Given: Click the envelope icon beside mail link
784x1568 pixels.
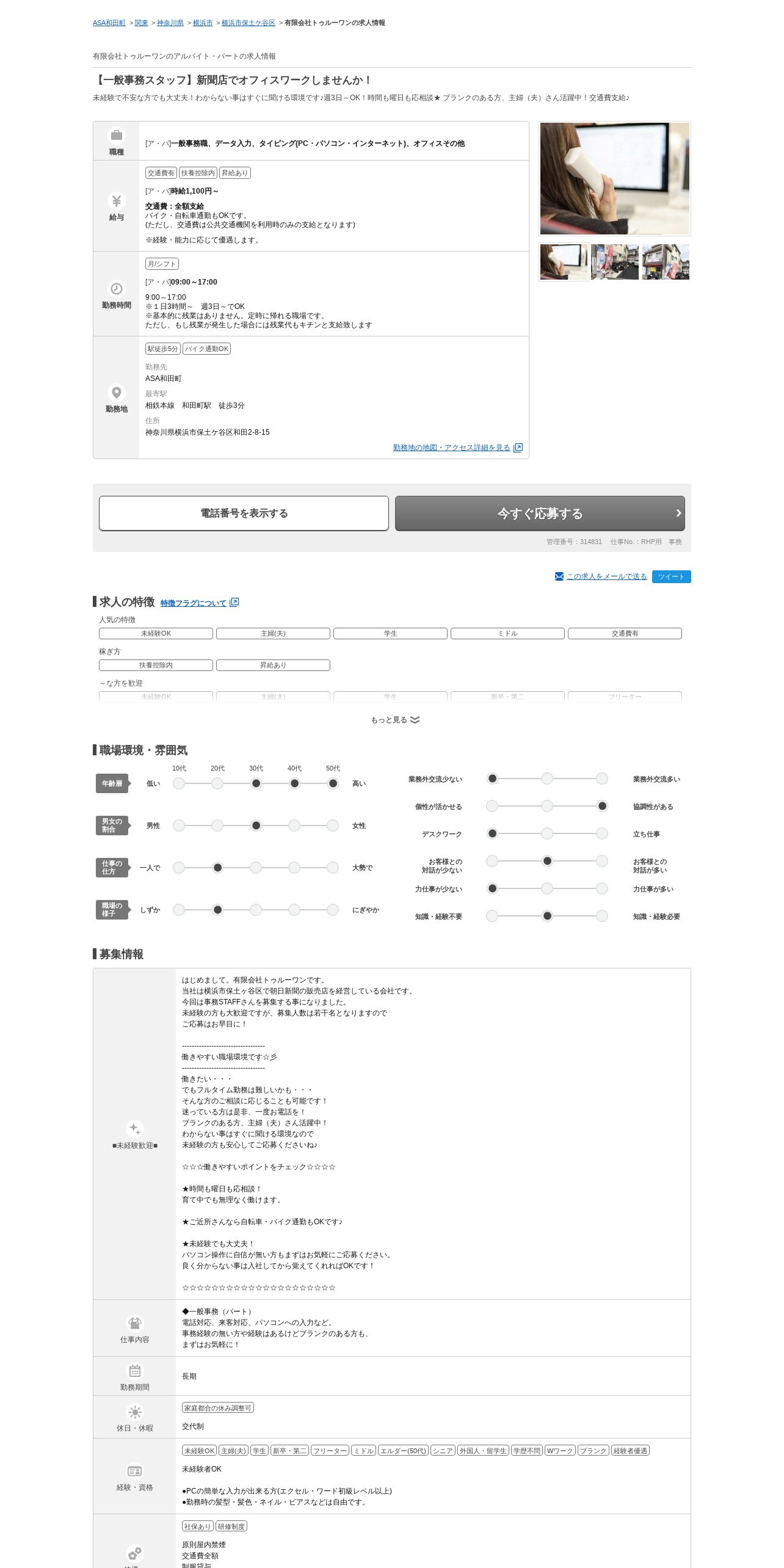Looking at the screenshot, I should click(559, 576).
